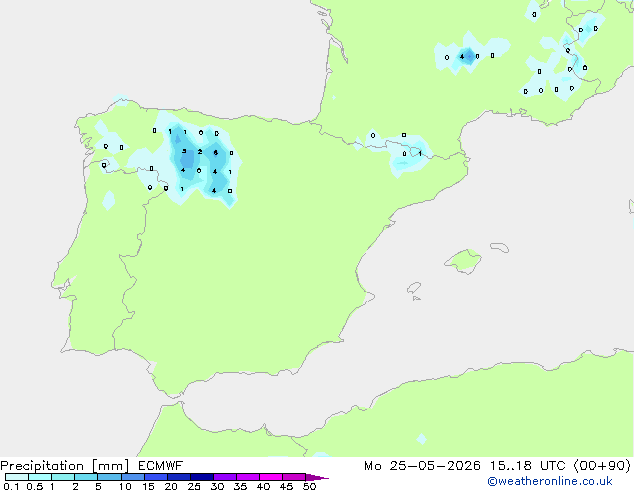Click the '3' precipitation value in northwest Spain
The image size is (634, 490).
(x=184, y=151)
